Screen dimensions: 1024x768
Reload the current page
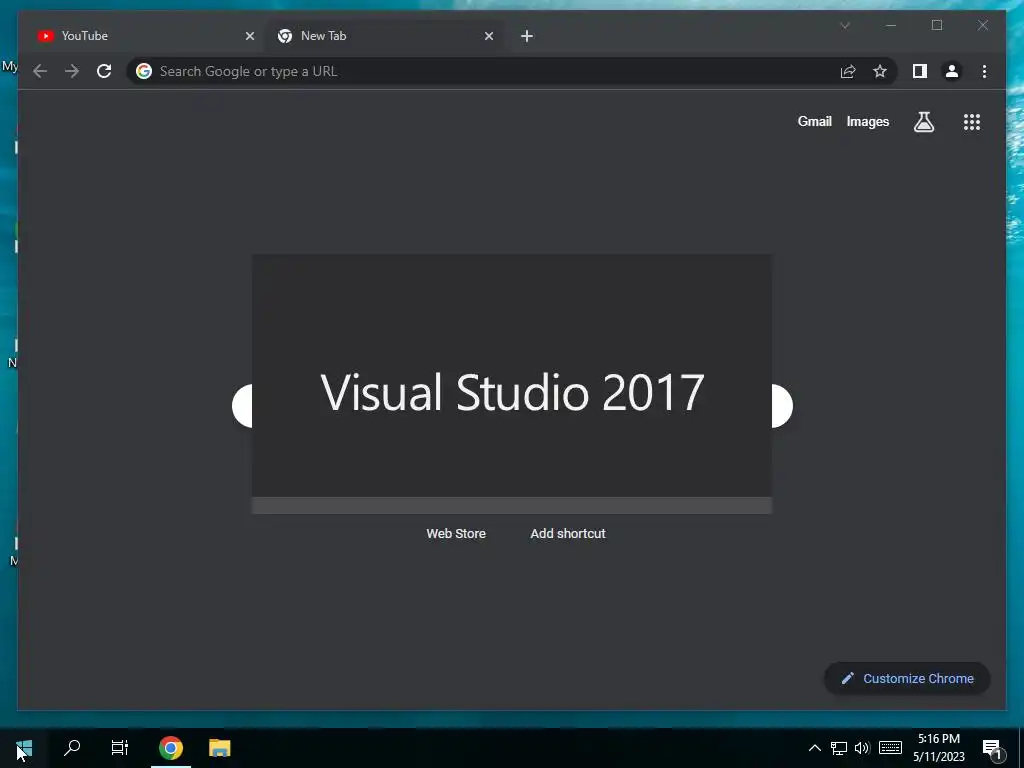click(x=104, y=71)
